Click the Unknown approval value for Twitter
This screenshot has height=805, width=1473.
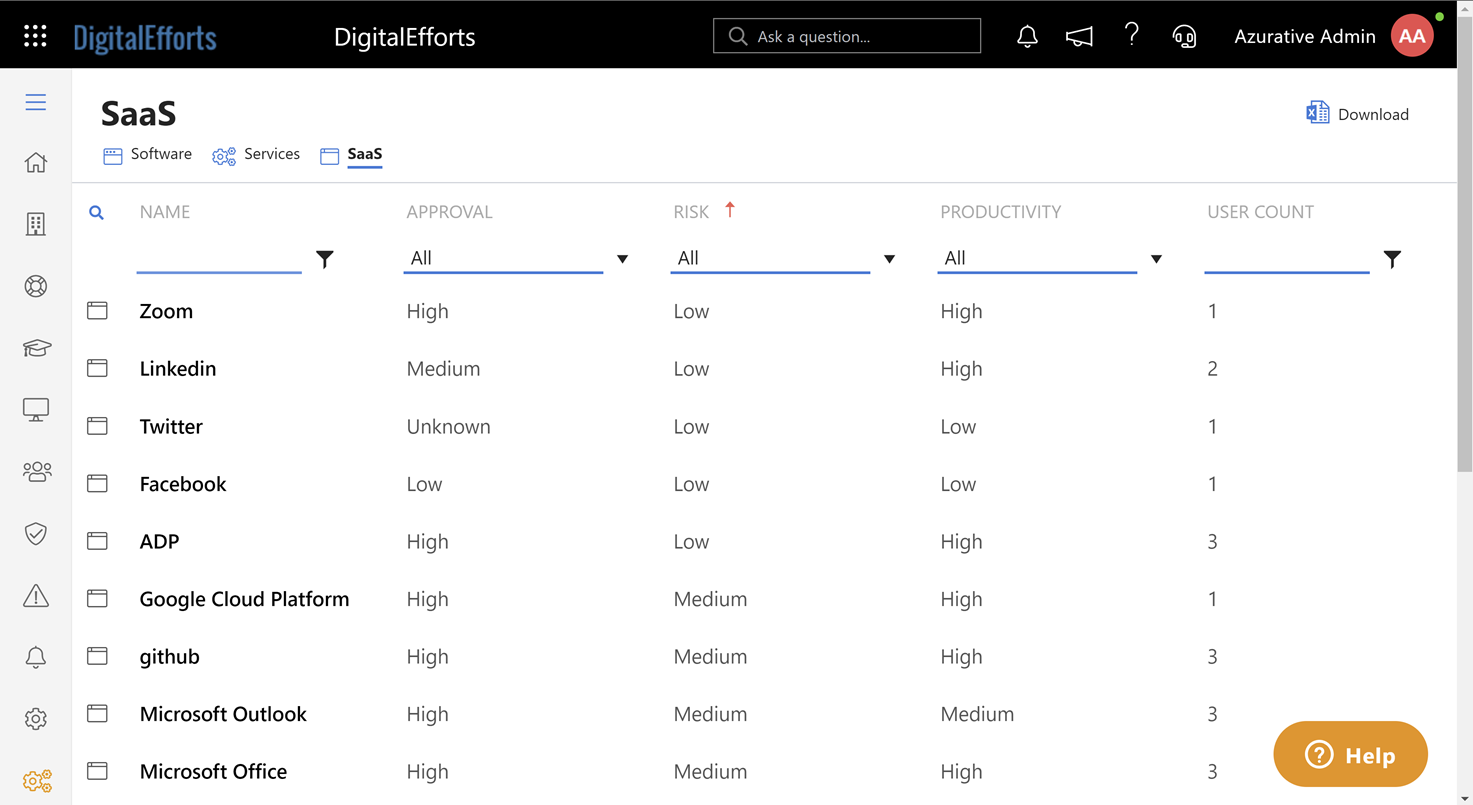click(x=449, y=426)
